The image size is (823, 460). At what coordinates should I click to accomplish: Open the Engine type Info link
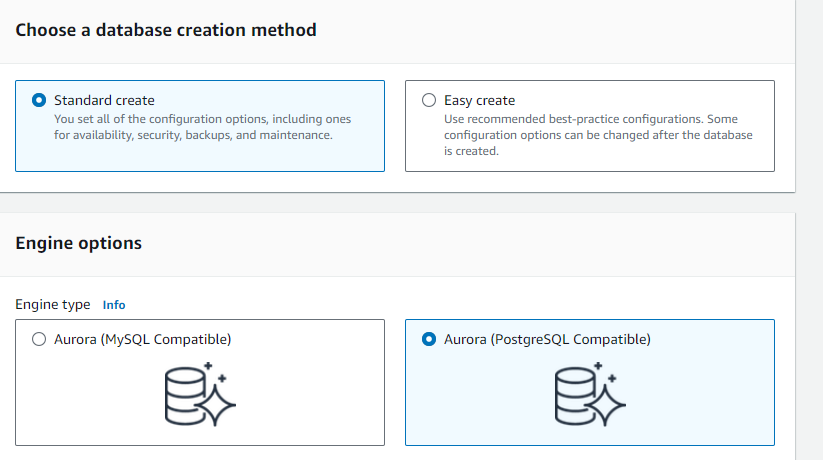[x=114, y=305]
